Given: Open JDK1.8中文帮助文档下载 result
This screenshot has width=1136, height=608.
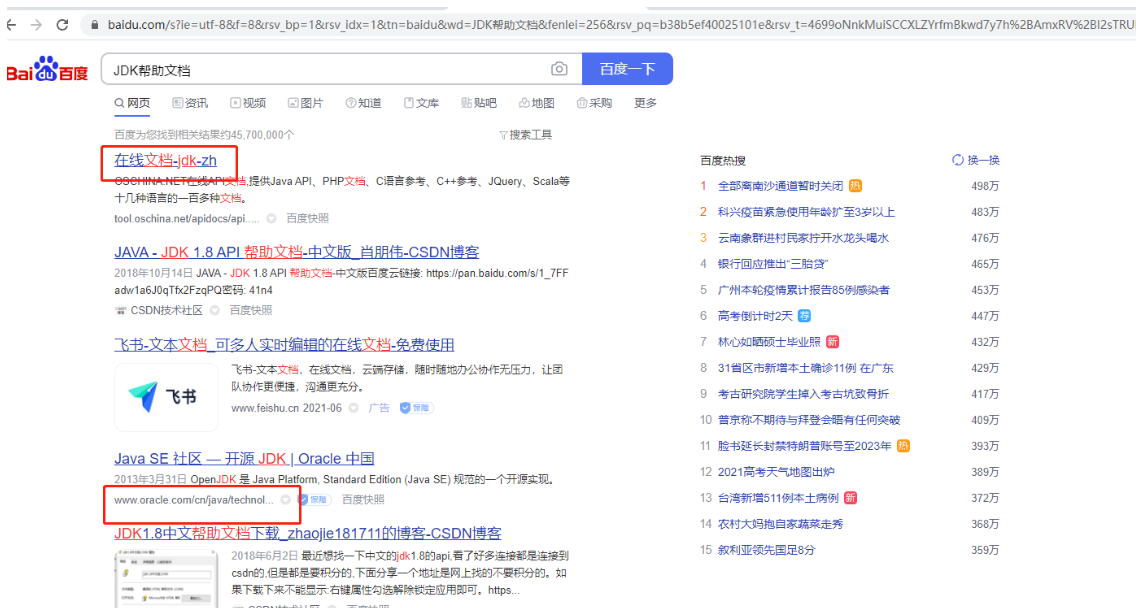Looking at the screenshot, I should coord(307,533).
